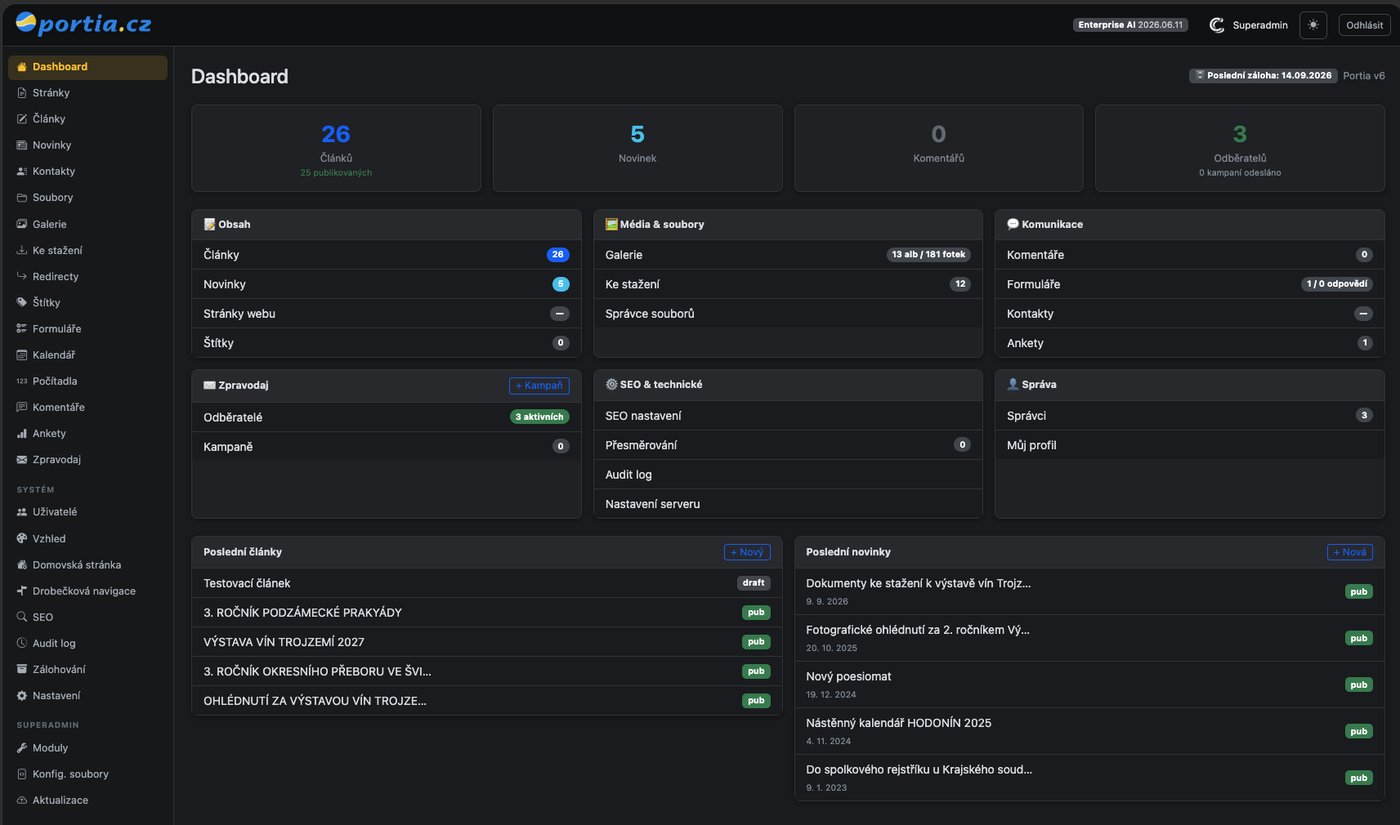Image resolution: width=1400 pixels, height=825 pixels.
Task: Open article 3. ROČNÍK PODZÁMECKÉ PRAKYÁDY
Action: [x=487, y=612]
